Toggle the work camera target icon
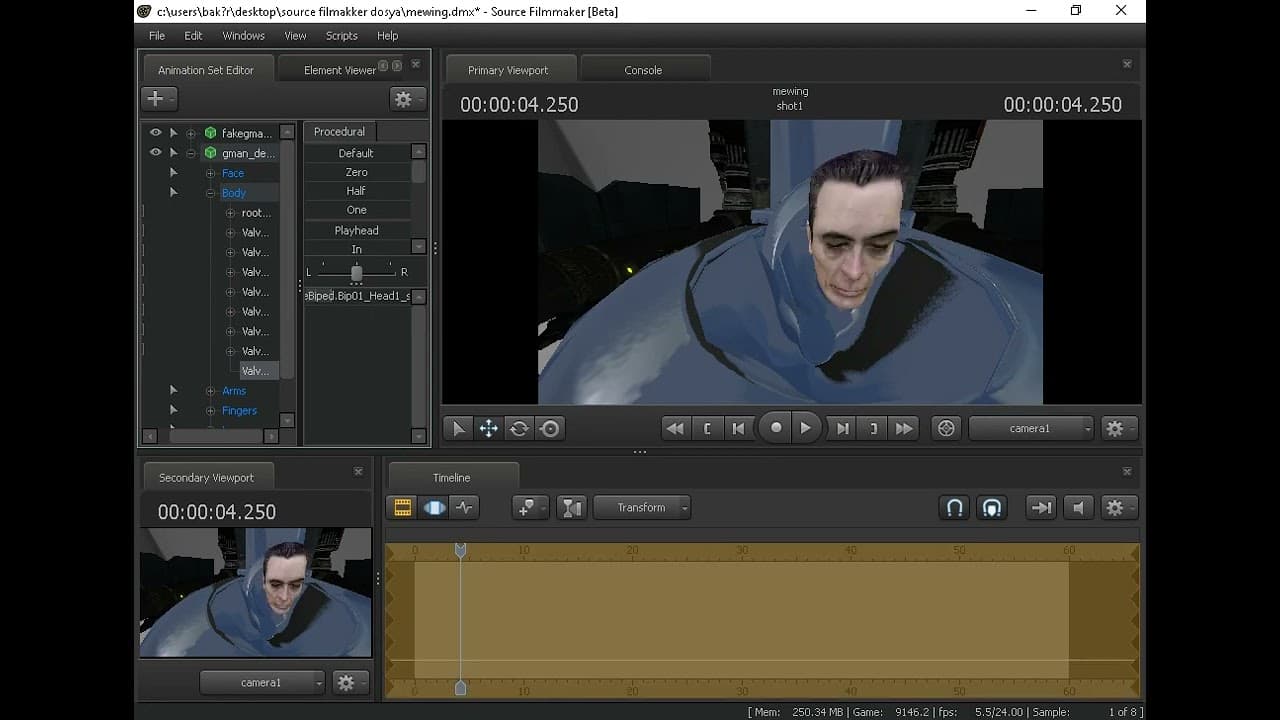The width and height of the screenshot is (1280, 720). [946, 428]
